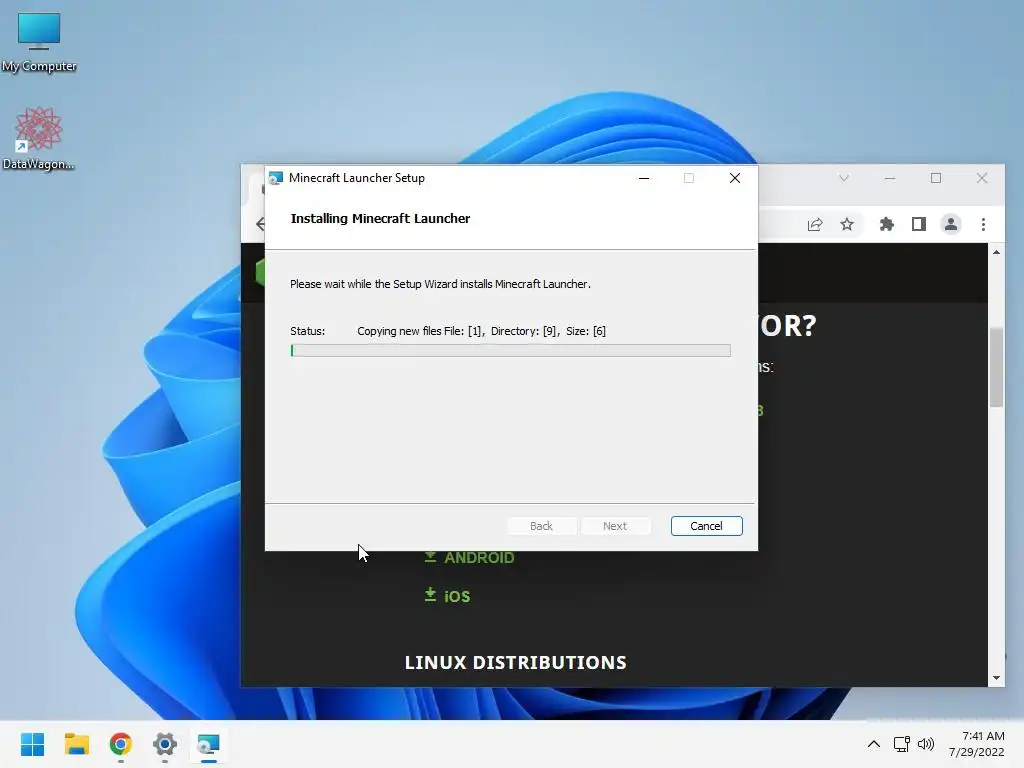Bookmark this page with the star icon
1024x768 pixels.
point(847,225)
